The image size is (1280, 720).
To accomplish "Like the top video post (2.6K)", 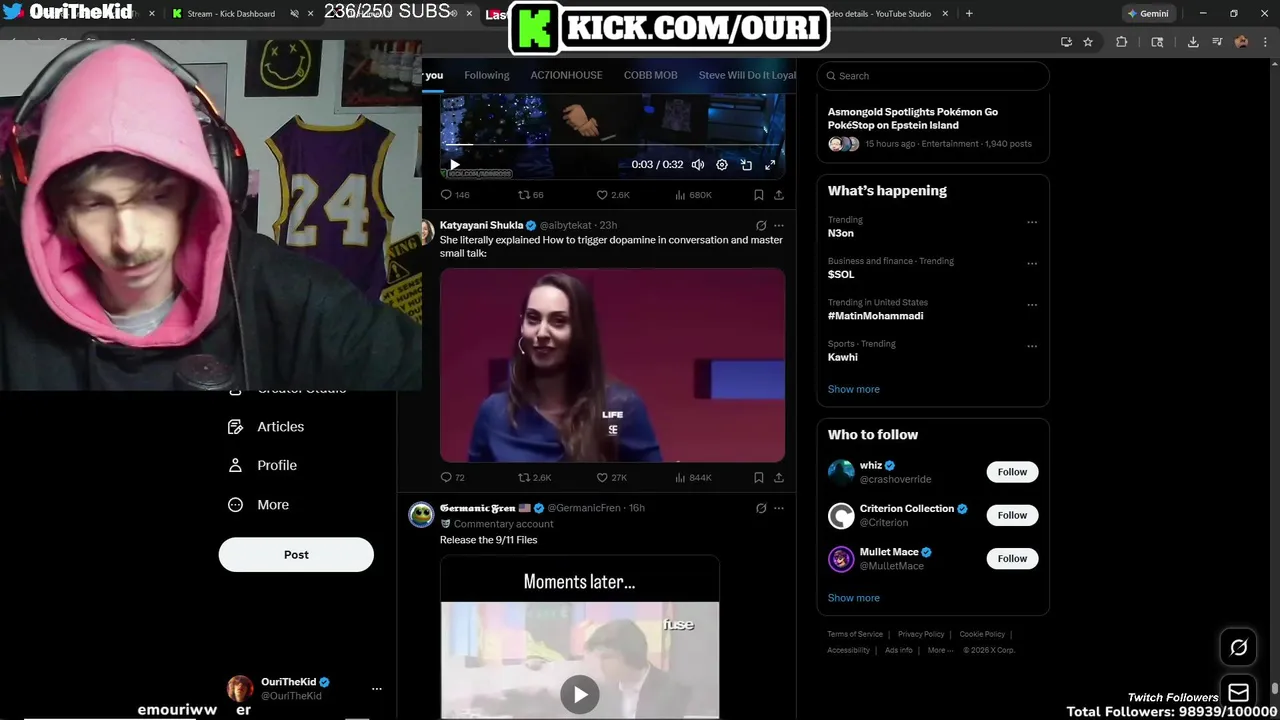I will pyautogui.click(x=613, y=195).
